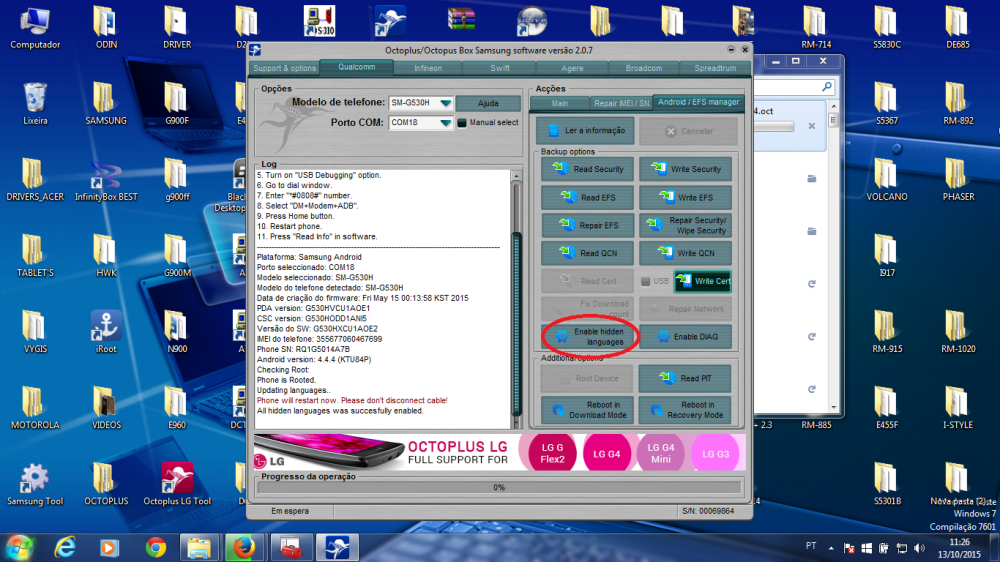Click the search icon in background window
This screenshot has width=1000, height=562.
coord(827,86)
